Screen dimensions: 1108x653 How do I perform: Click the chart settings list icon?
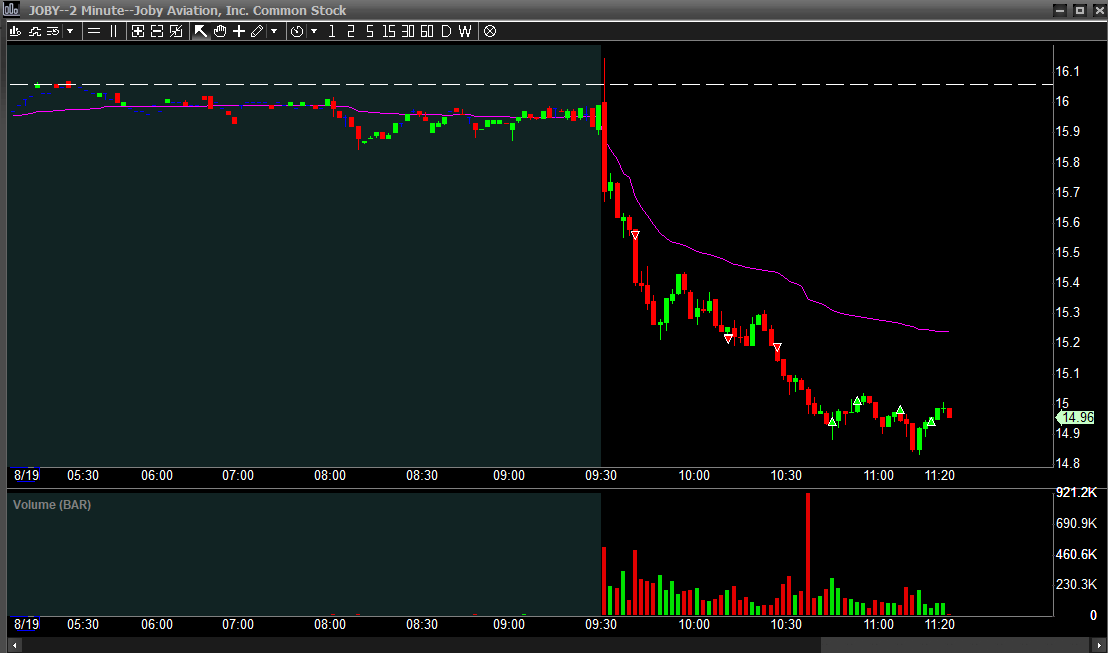pyautogui.click(x=52, y=31)
